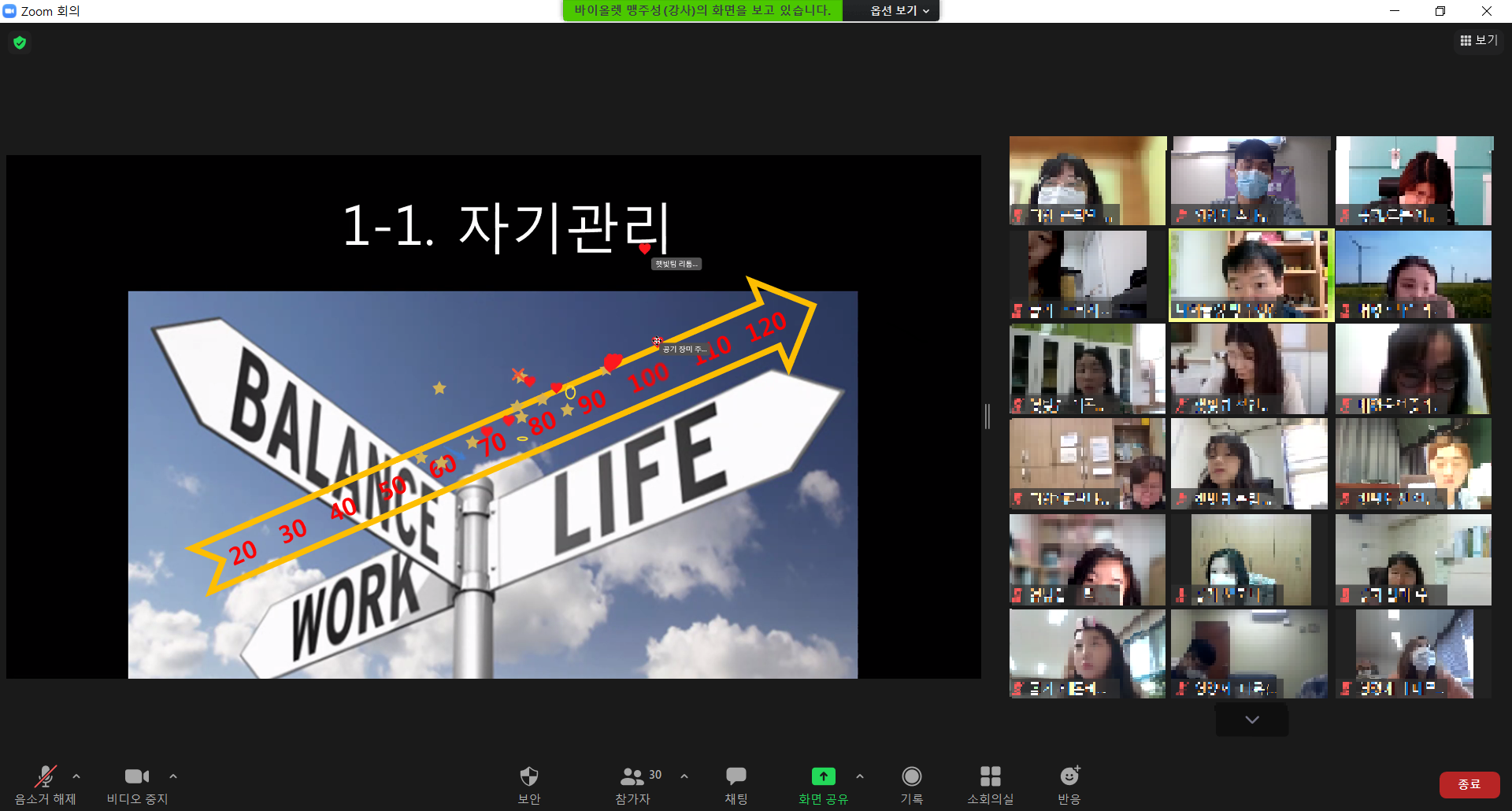Open 소회의실 breakout rooms

coord(990,777)
